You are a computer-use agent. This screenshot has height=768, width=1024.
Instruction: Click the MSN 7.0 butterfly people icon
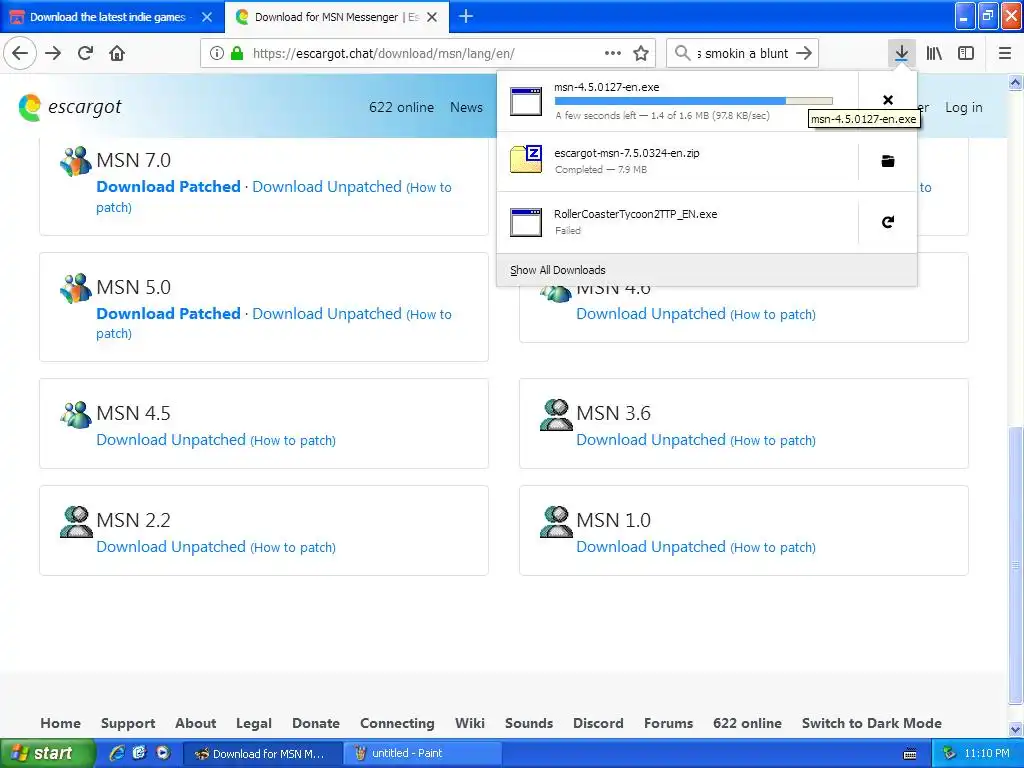click(76, 161)
